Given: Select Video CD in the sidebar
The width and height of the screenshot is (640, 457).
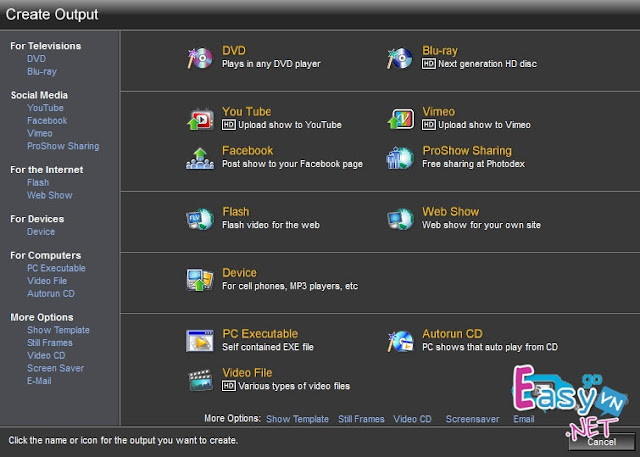Looking at the screenshot, I should 46,355.
